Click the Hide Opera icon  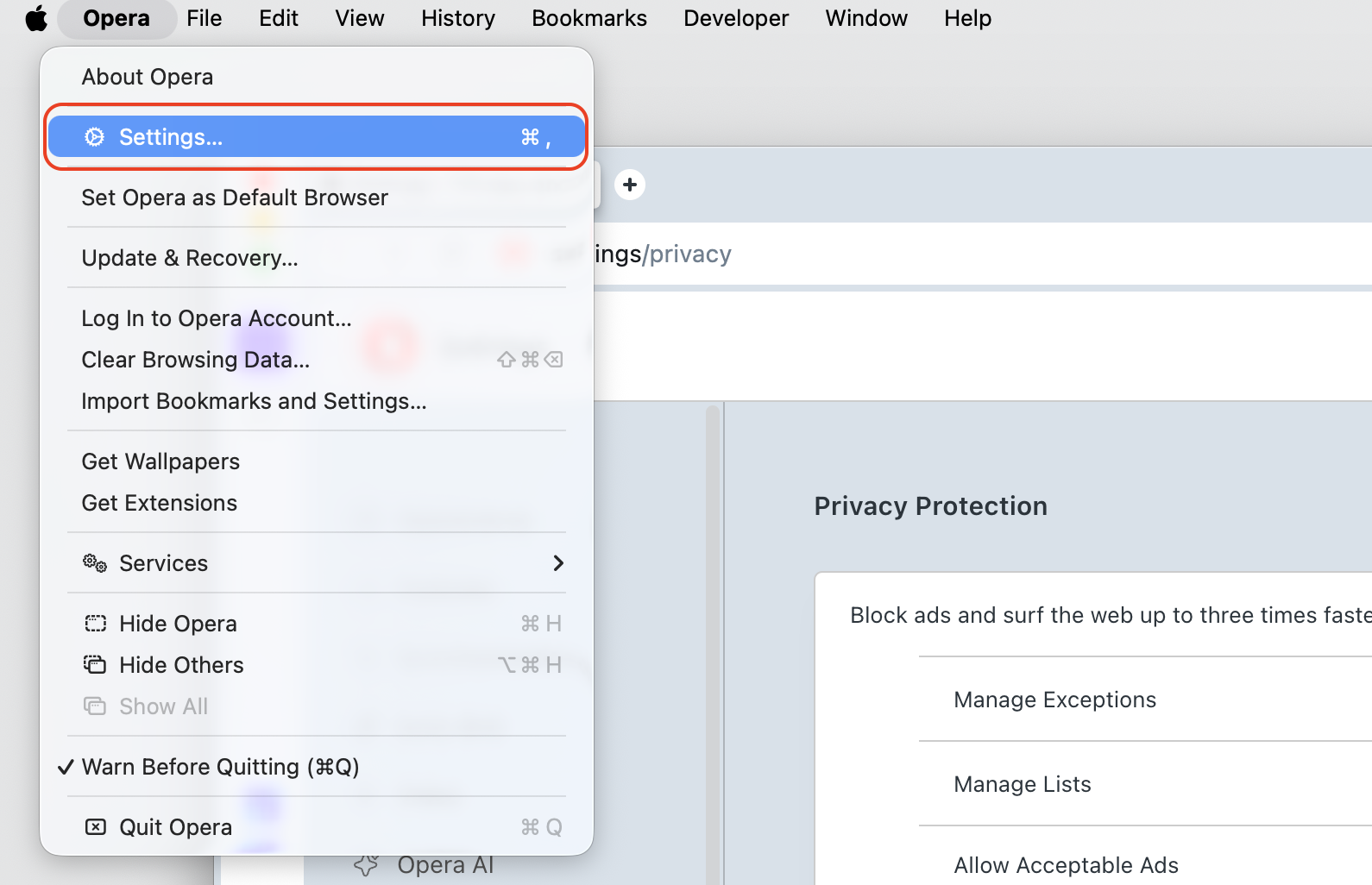(95, 624)
